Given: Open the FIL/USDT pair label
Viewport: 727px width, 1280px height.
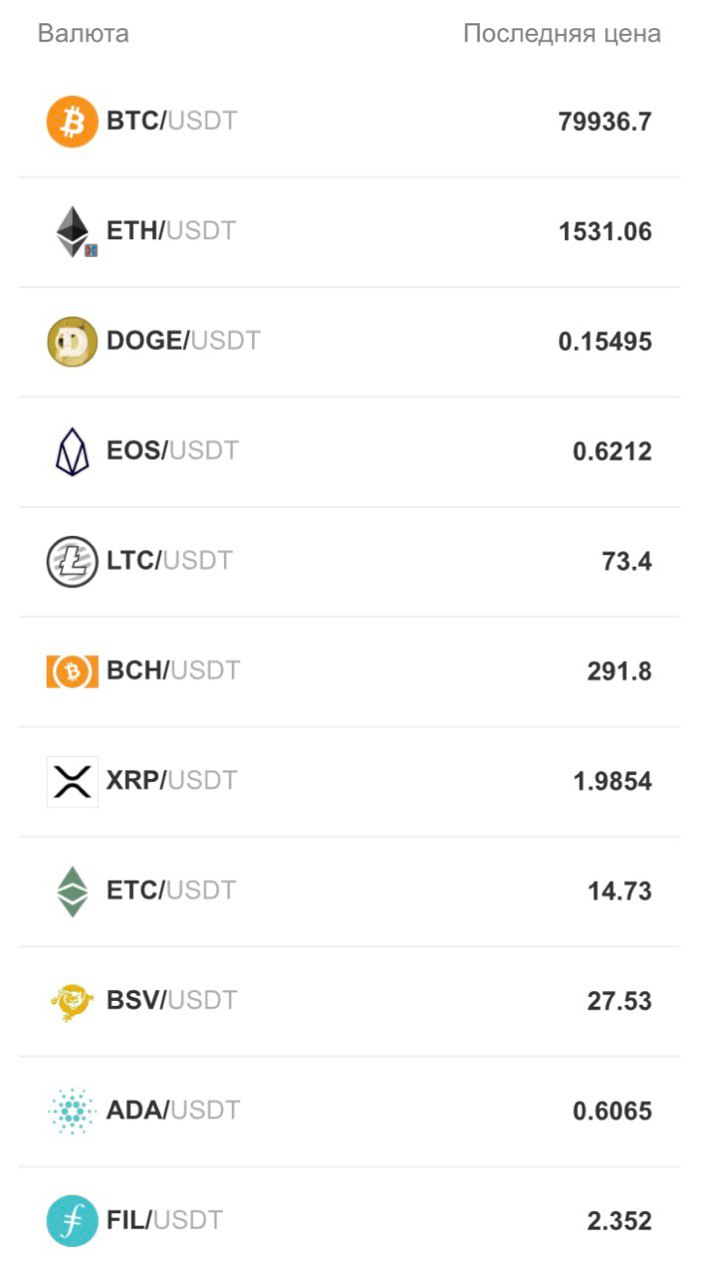Looking at the screenshot, I should tap(165, 1221).
